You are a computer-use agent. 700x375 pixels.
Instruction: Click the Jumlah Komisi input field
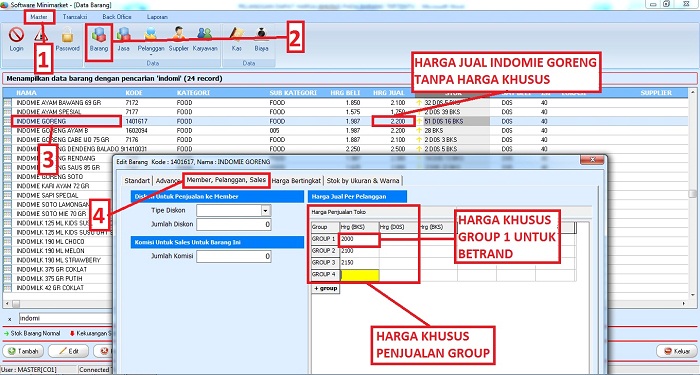233,256
